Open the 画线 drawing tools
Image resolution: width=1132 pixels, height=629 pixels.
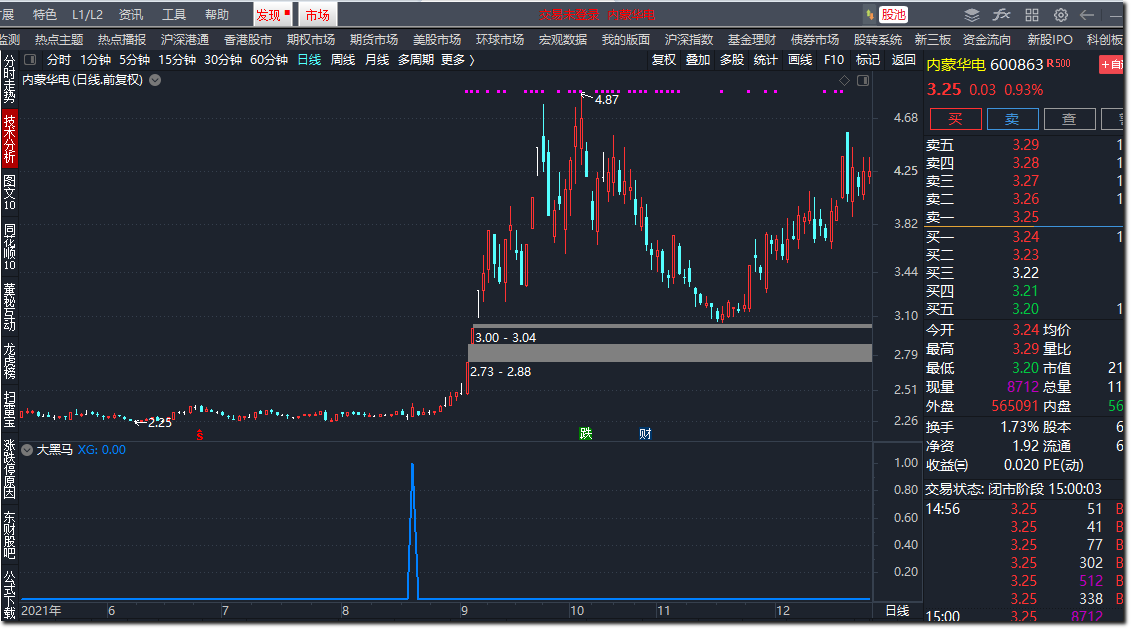tap(800, 60)
